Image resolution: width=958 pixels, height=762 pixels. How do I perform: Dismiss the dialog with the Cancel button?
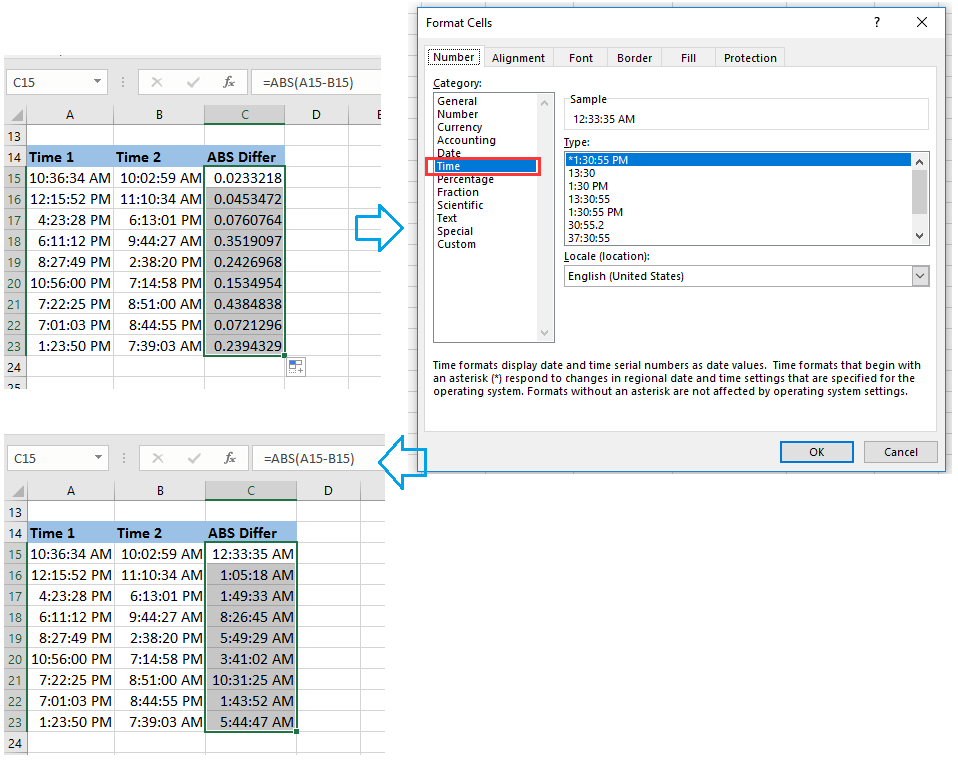[900, 452]
